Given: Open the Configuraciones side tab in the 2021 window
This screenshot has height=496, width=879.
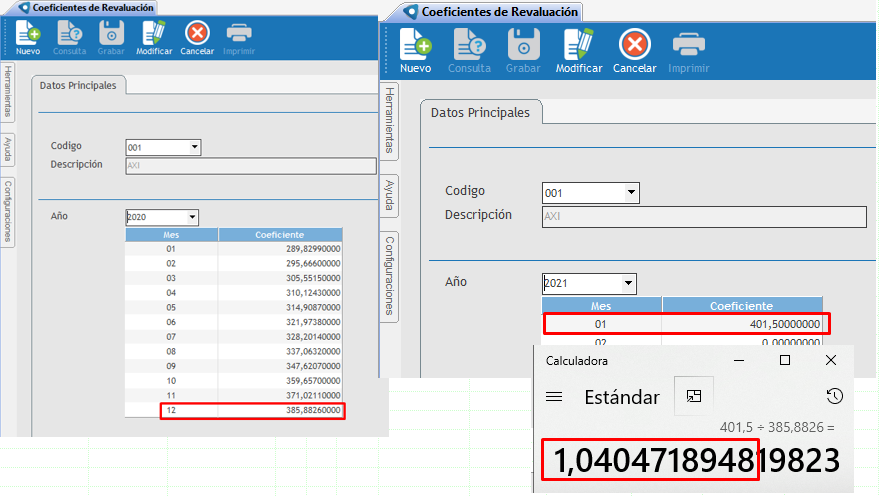Looking at the screenshot, I should [x=390, y=276].
